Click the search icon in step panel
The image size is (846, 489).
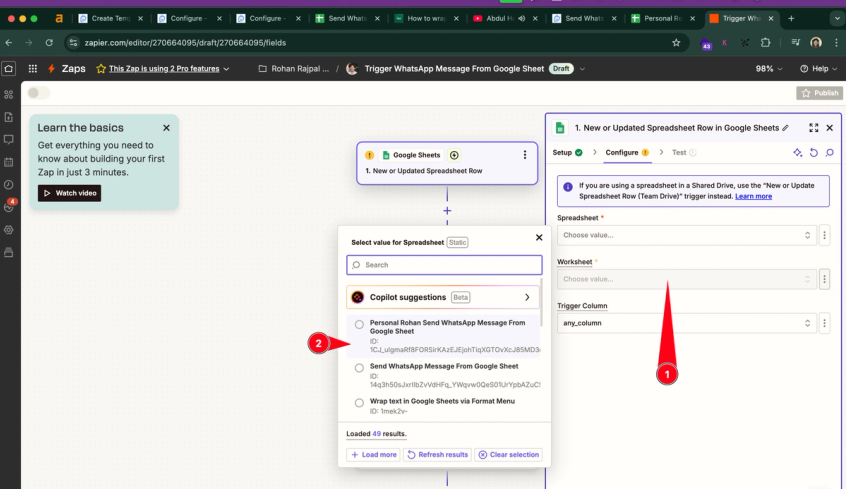pyautogui.click(x=830, y=153)
